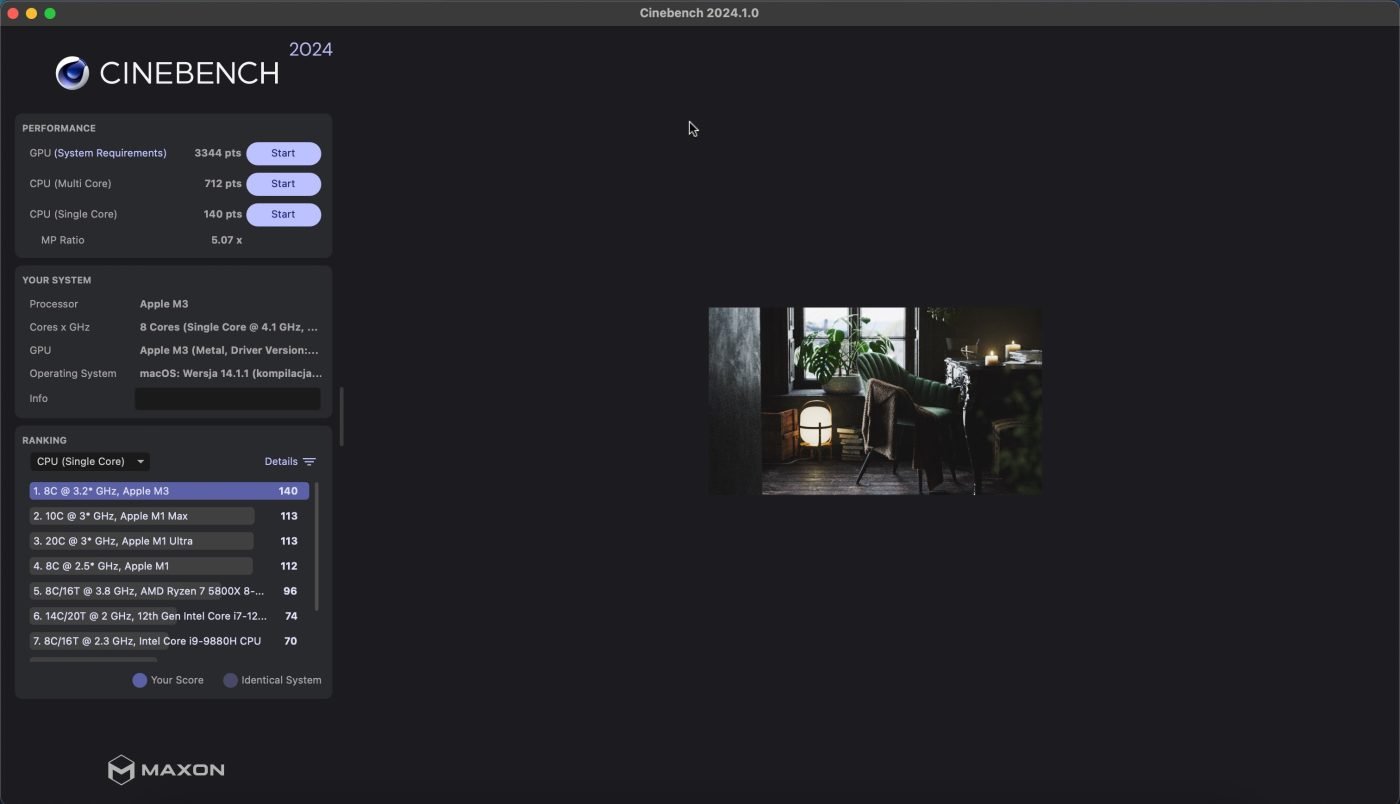Click the 712 pts multi core score
The image size is (1400, 804).
(x=223, y=184)
